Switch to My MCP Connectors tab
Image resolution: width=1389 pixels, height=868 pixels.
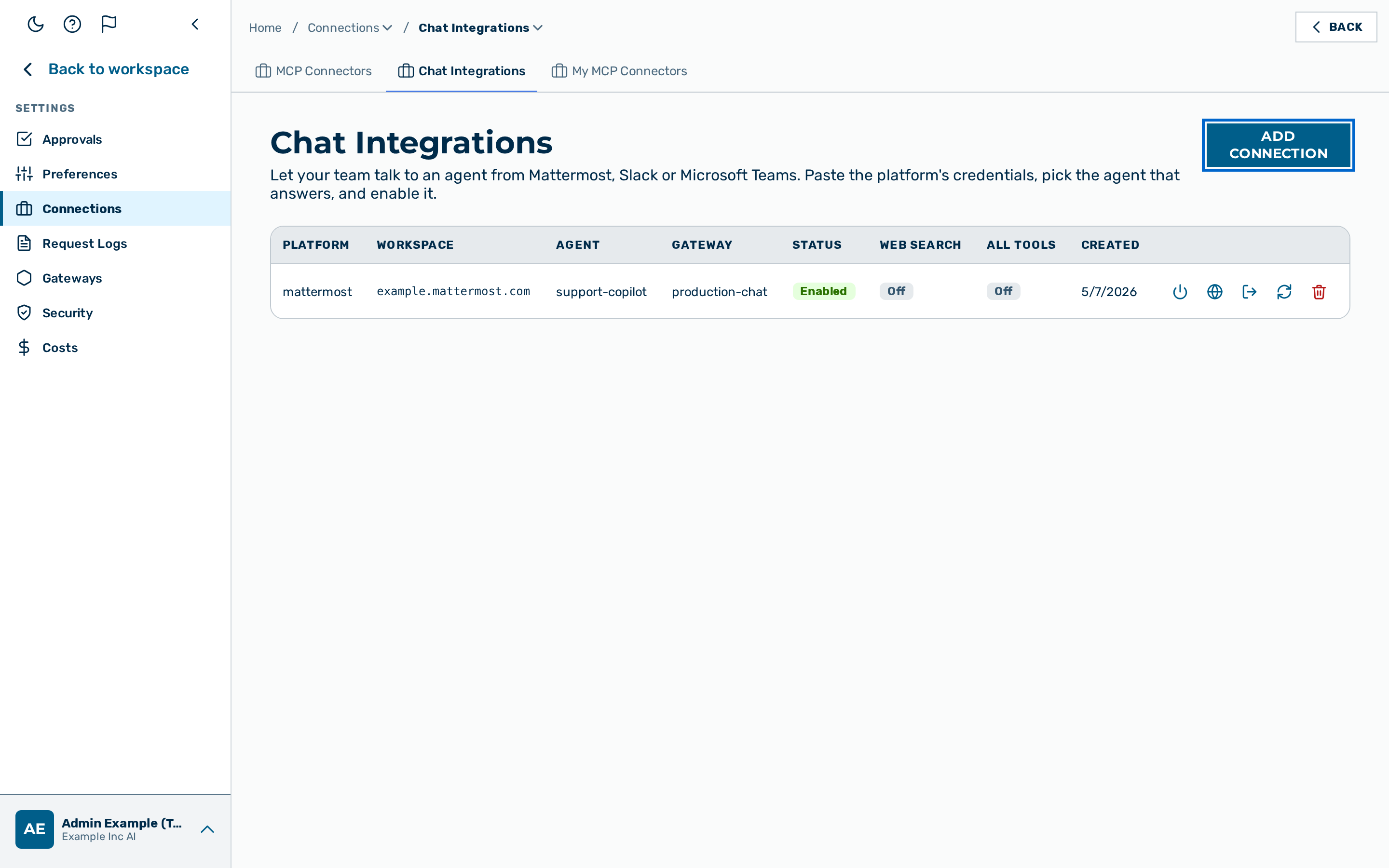pos(619,71)
